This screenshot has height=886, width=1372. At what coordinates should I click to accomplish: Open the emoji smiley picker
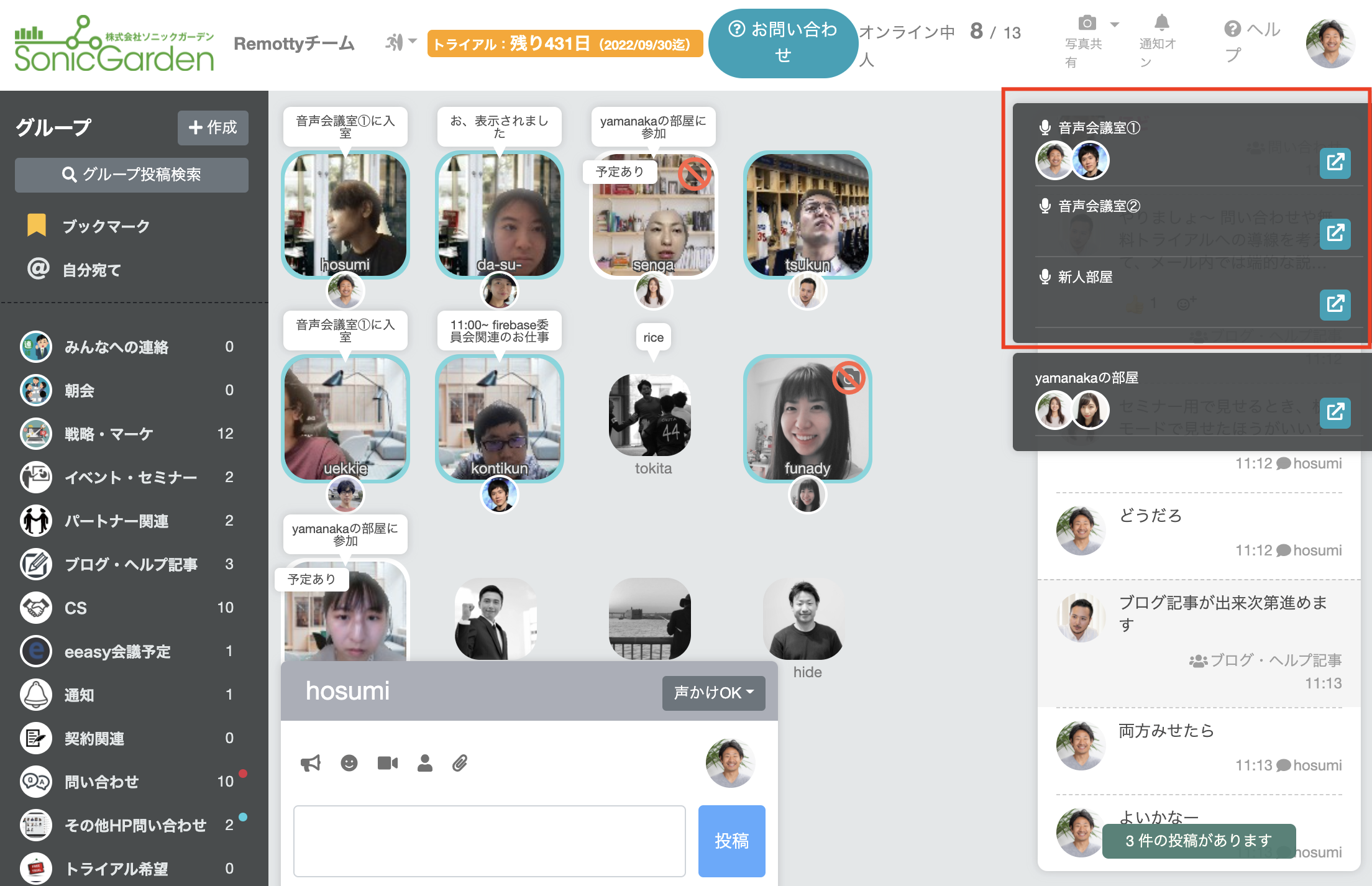pos(349,763)
